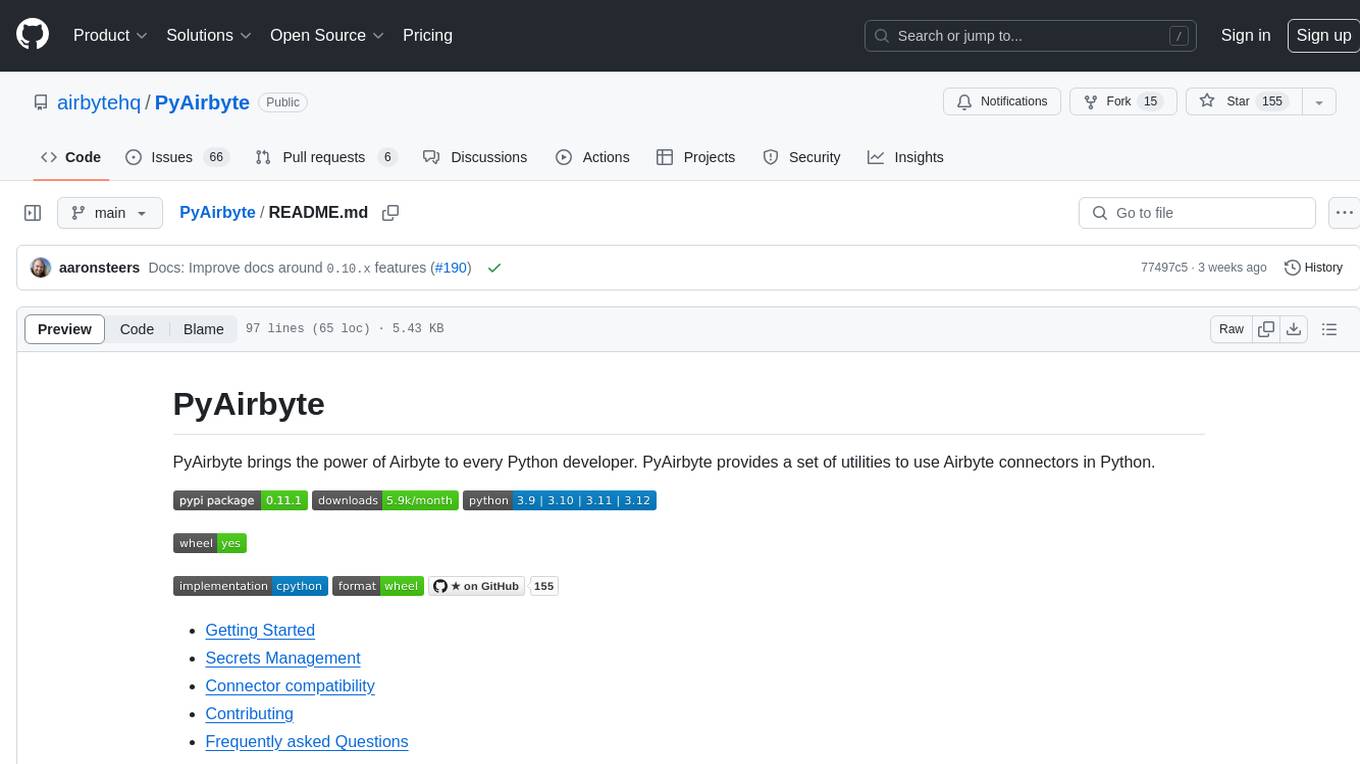Focus the Go to file input
The width and height of the screenshot is (1360, 764).
(x=1197, y=213)
